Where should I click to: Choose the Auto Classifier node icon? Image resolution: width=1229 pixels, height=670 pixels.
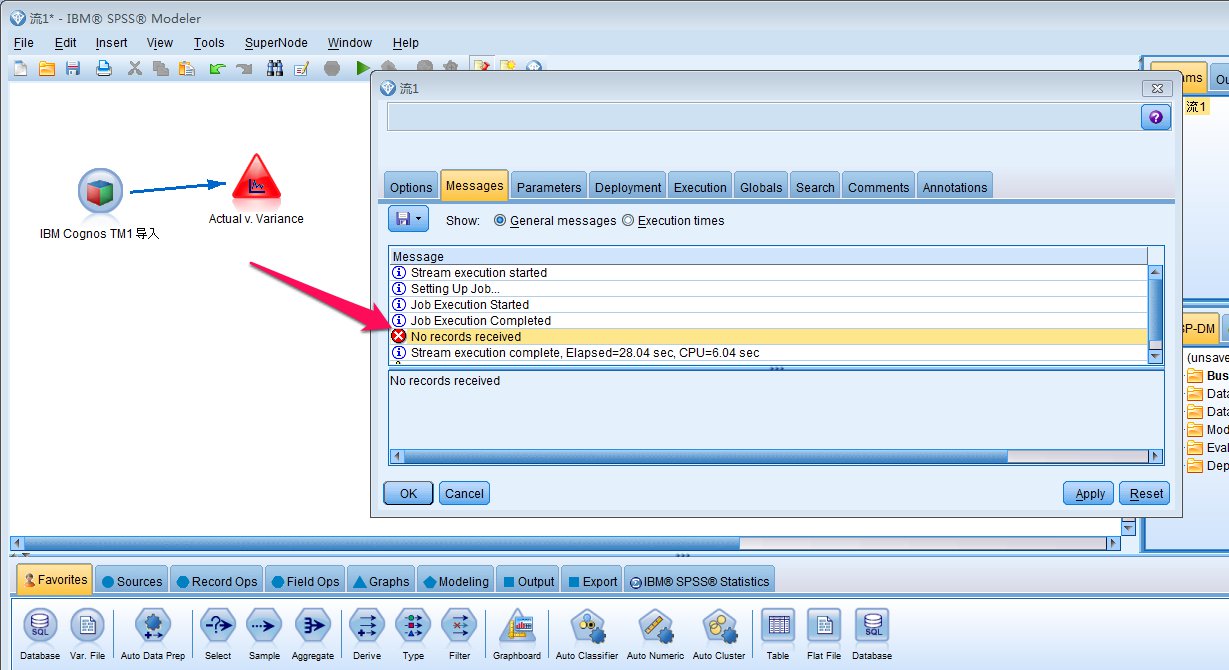pos(586,627)
